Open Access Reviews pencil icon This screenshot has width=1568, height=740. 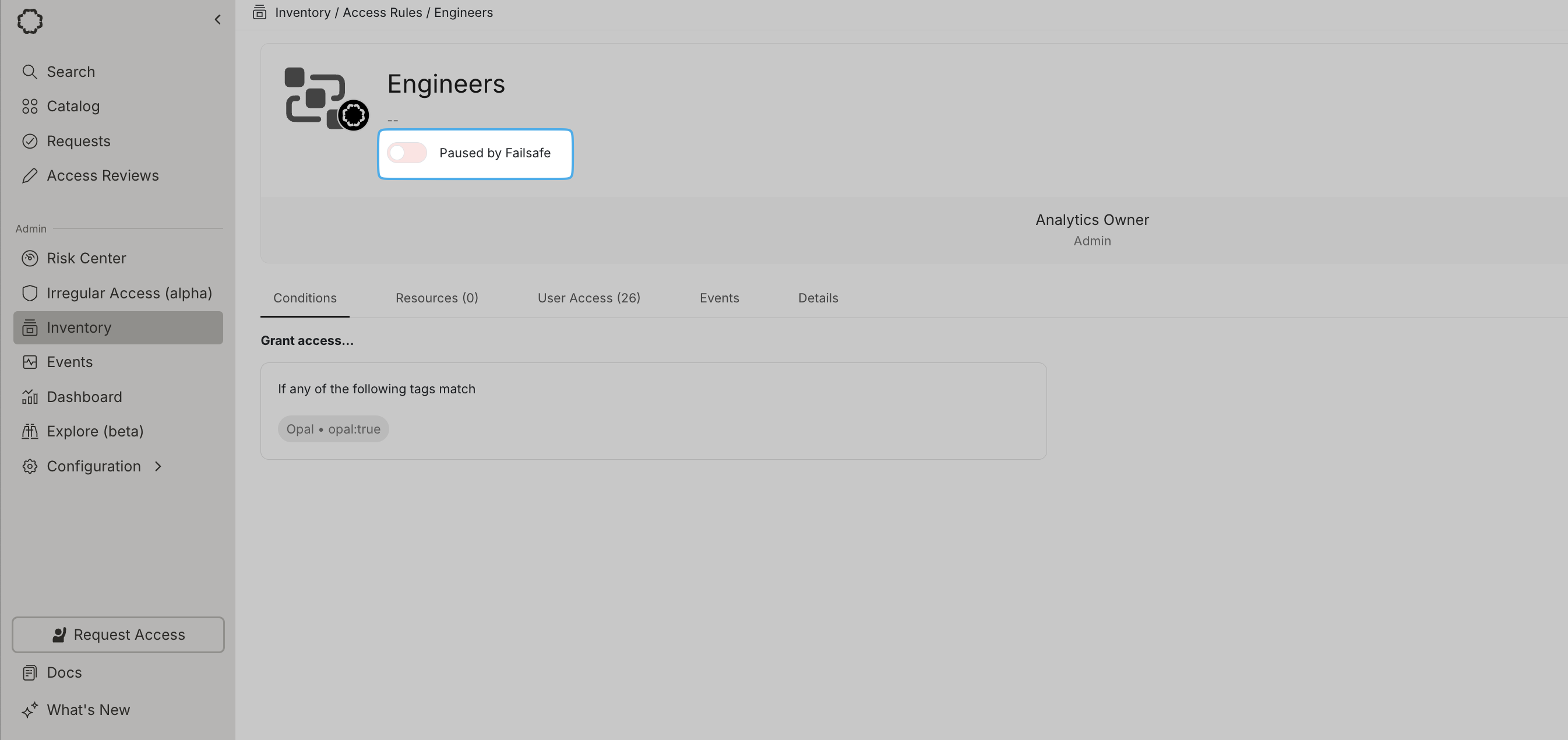click(x=29, y=176)
